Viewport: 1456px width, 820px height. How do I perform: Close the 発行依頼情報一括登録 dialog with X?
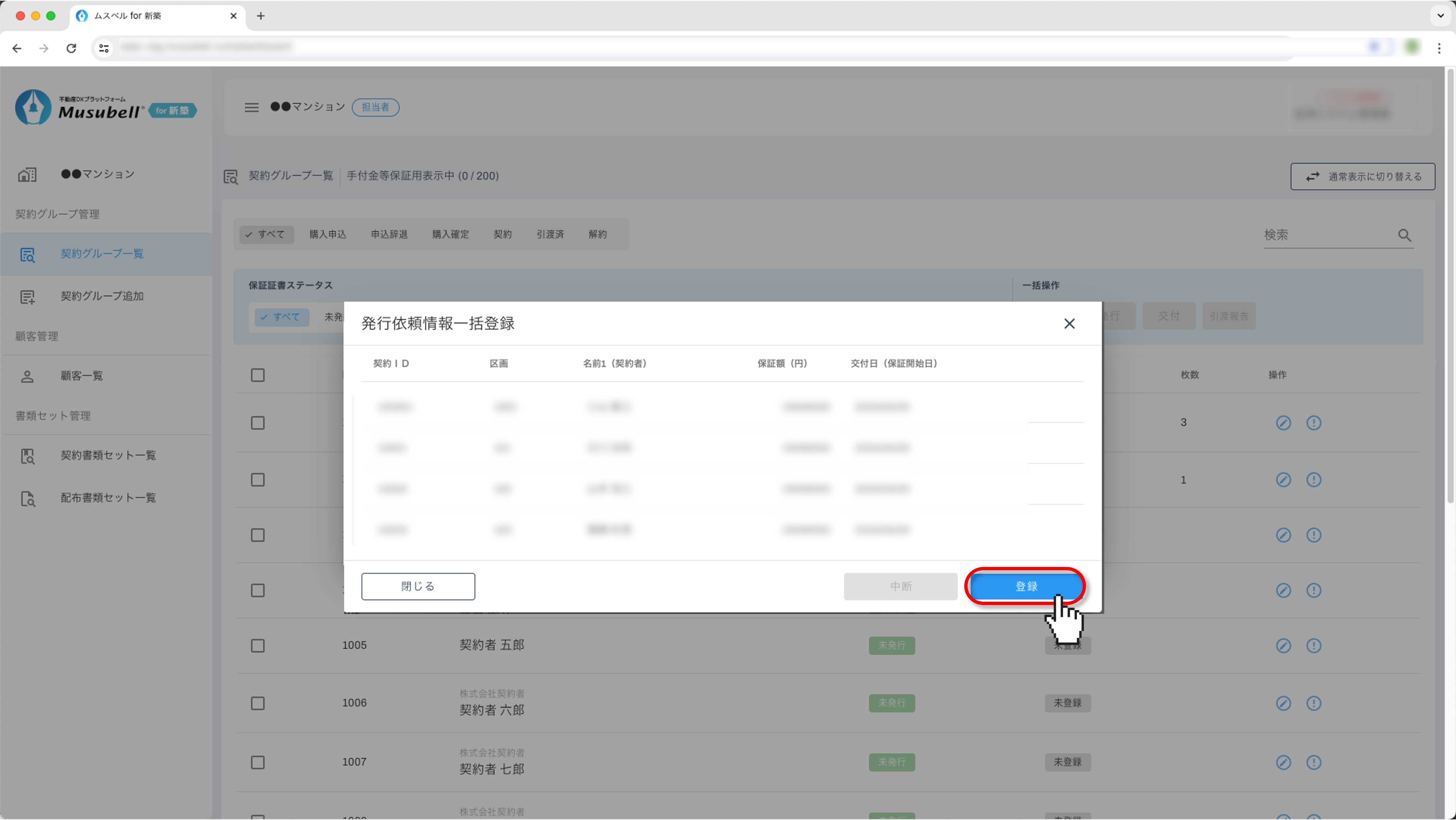click(x=1069, y=324)
